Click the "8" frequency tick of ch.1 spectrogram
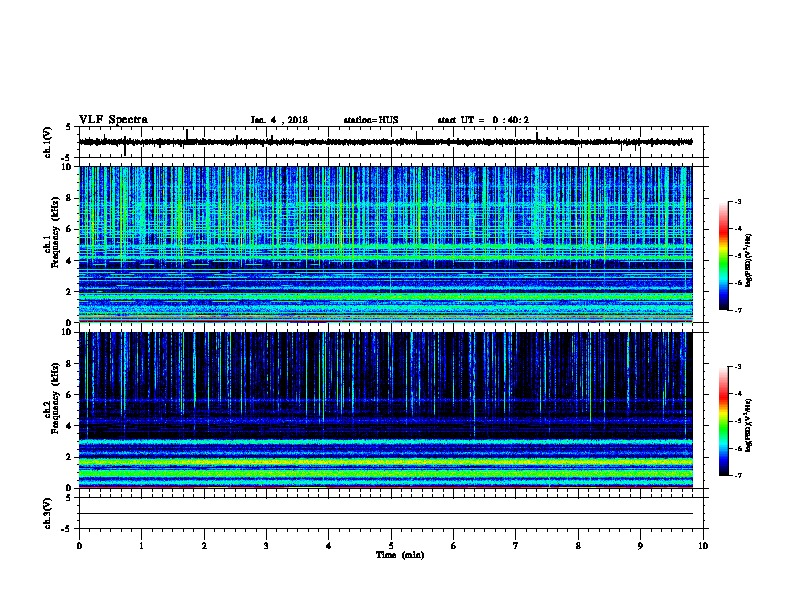The height and width of the screenshot is (612, 792). 70,198
